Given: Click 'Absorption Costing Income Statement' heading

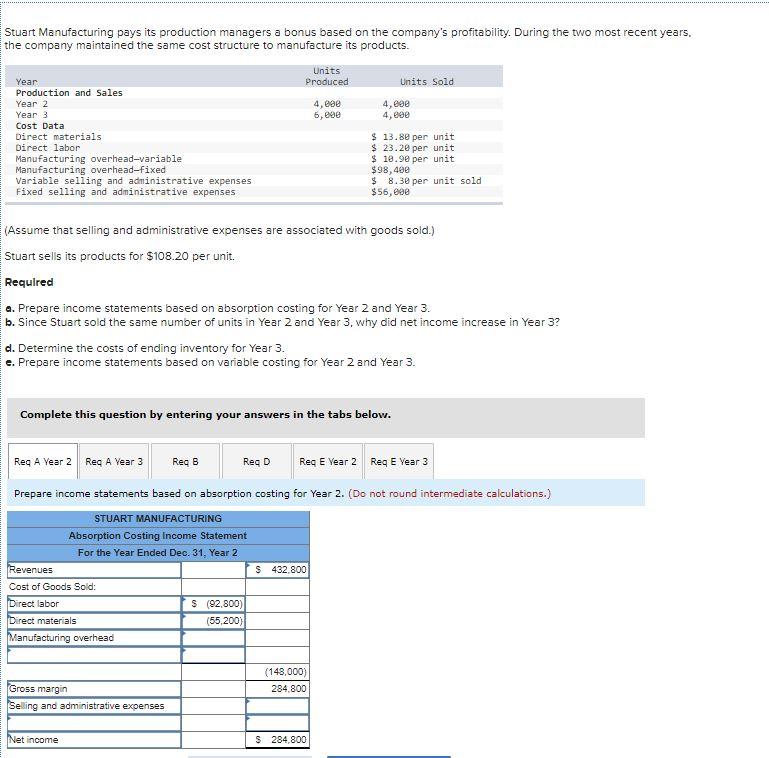Looking at the screenshot, I should point(158,536).
